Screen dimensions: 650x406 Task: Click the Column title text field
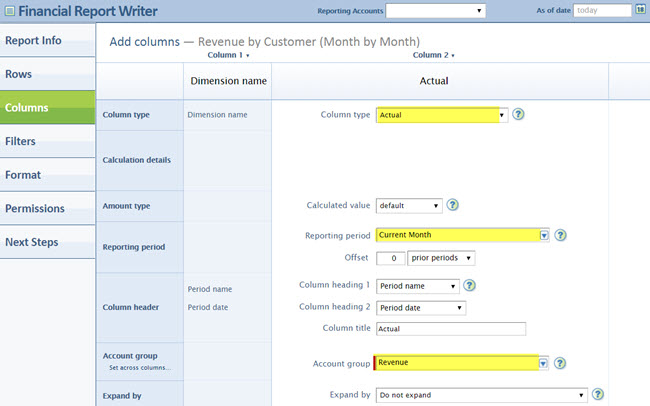[x=450, y=329]
